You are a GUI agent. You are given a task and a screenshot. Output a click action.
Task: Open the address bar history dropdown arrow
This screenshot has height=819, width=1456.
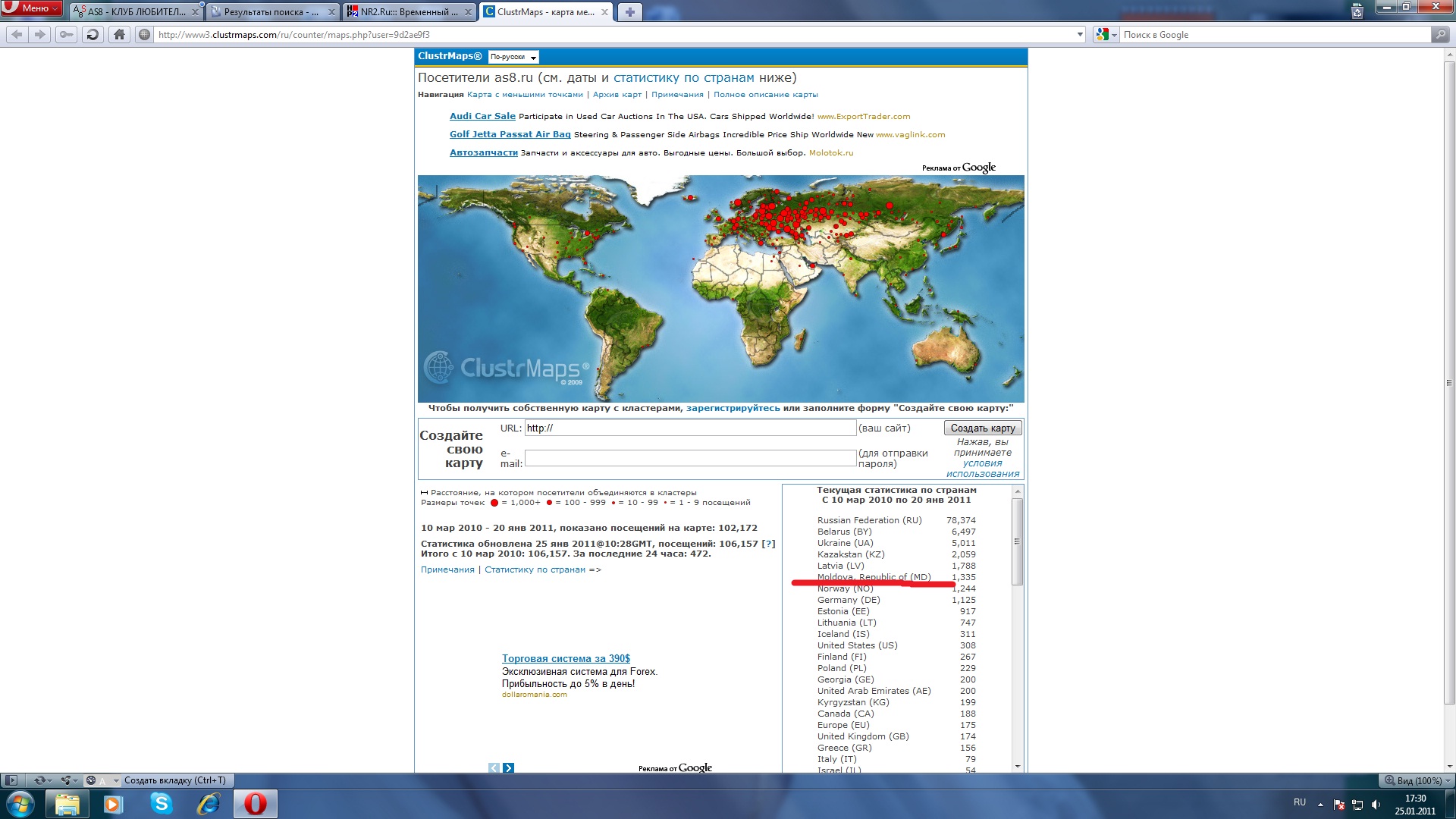click(x=1080, y=34)
